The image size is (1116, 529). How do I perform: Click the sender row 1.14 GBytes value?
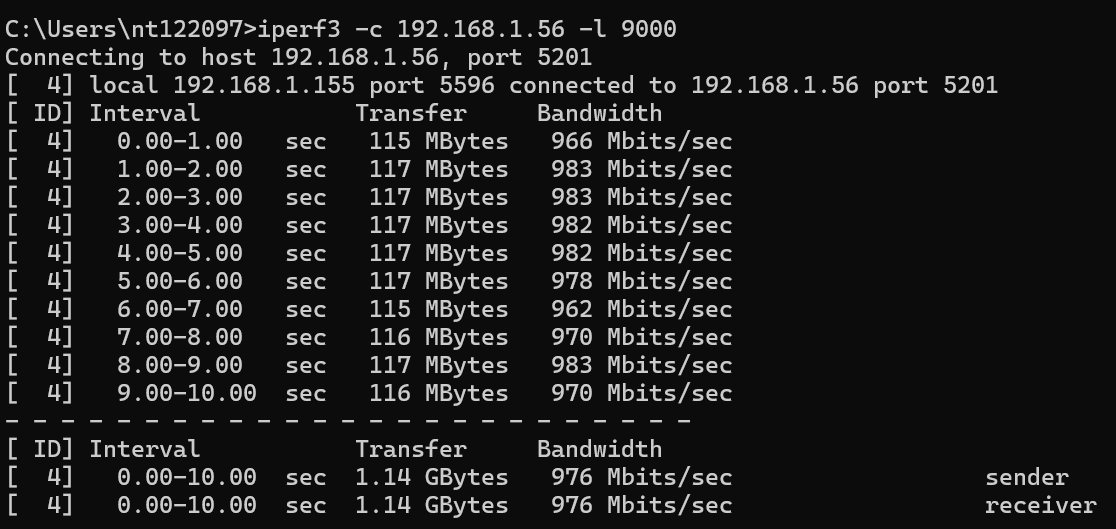pos(432,477)
